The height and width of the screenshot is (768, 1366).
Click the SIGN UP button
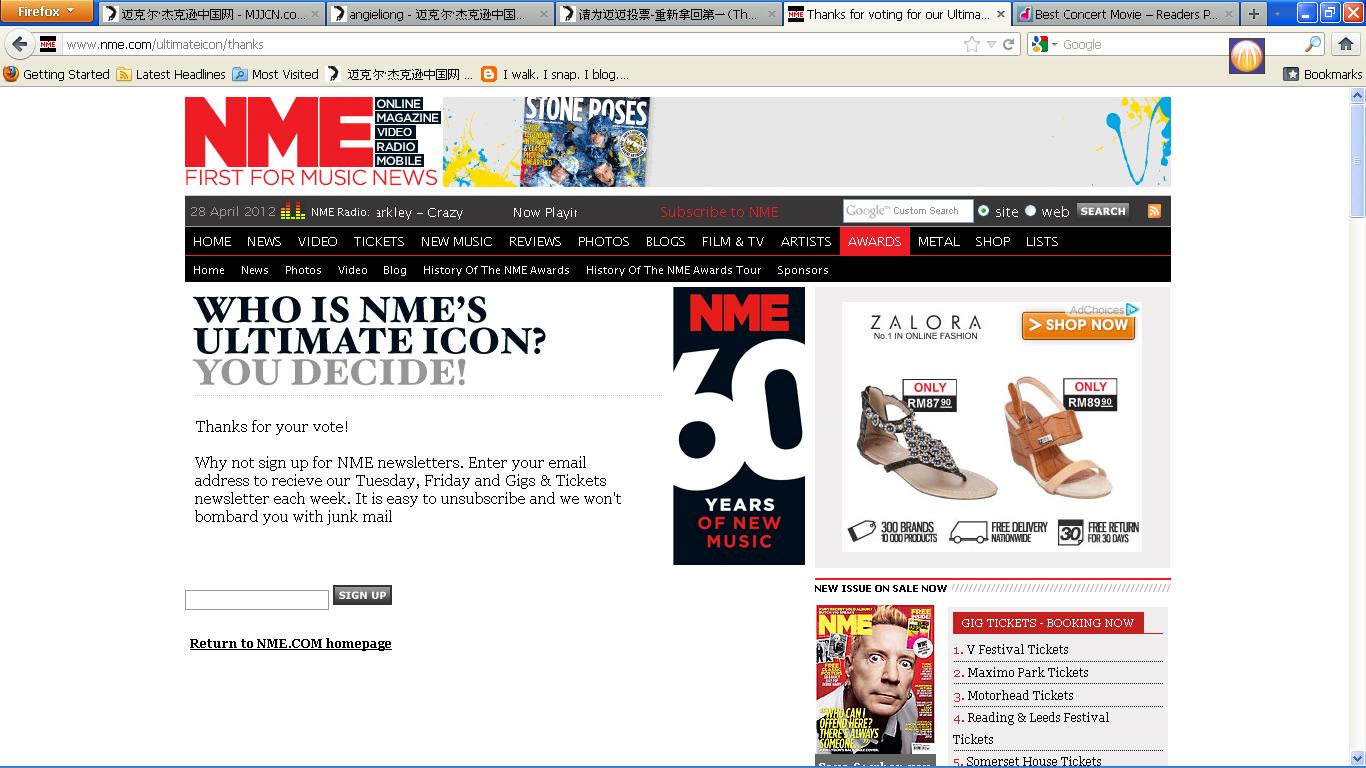click(x=362, y=594)
